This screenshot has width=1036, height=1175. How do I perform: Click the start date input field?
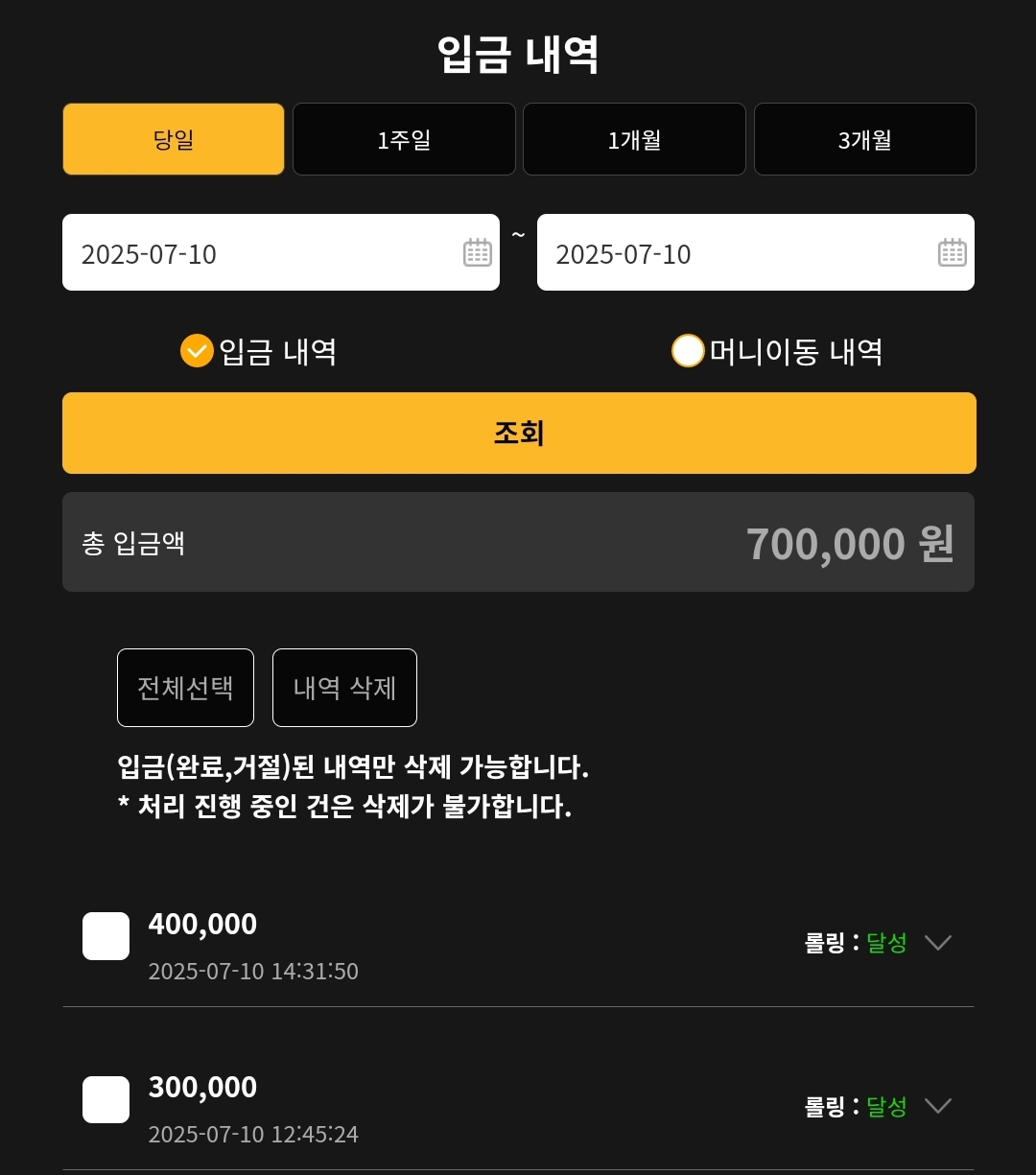point(259,253)
